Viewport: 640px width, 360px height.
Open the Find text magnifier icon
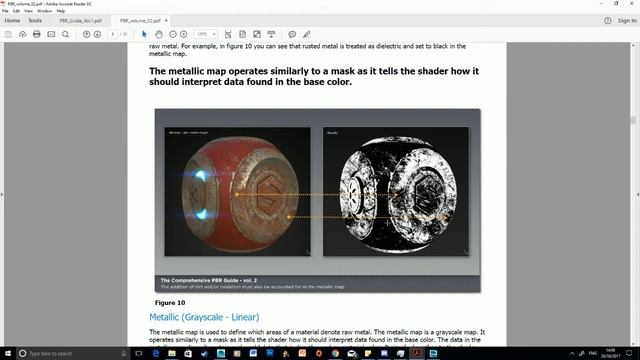click(x=65, y=34)
